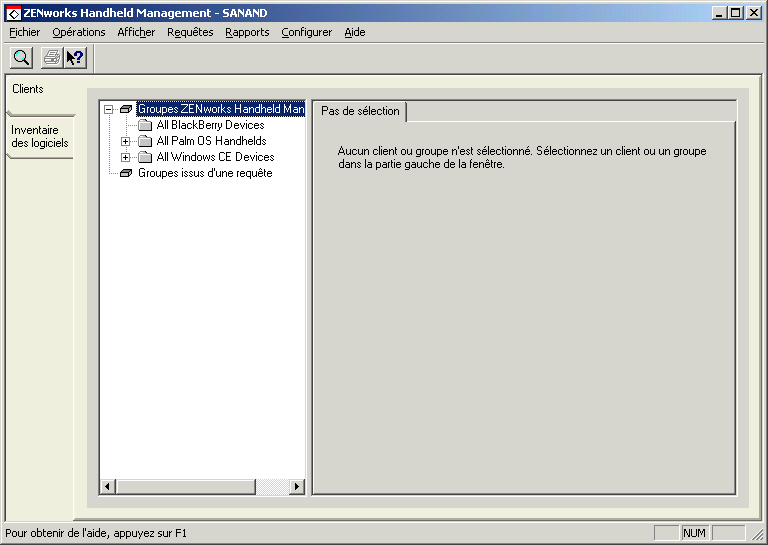Expand the All Palm OS Handhelds node
Viewport: 768px width, 545px height.
click(x=125, y=142)
